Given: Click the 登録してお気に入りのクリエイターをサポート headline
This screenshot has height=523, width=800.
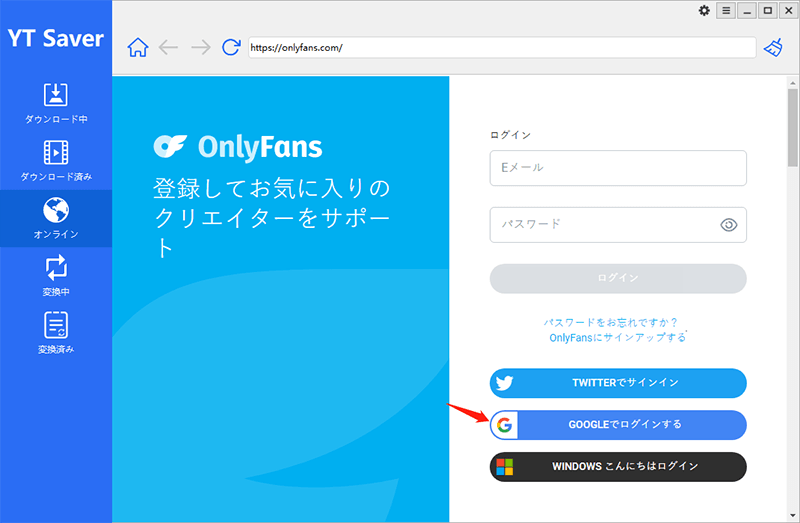Looking at the screenshot, I should pos(271,218).
